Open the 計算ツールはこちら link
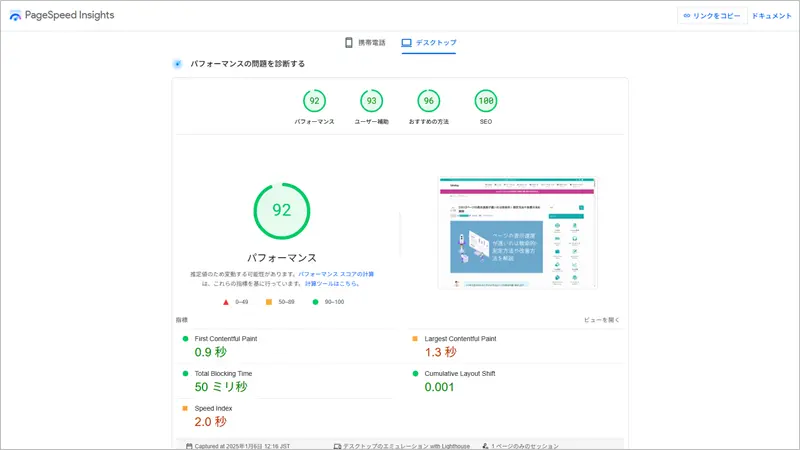The image size is (800, 450). 333,283
